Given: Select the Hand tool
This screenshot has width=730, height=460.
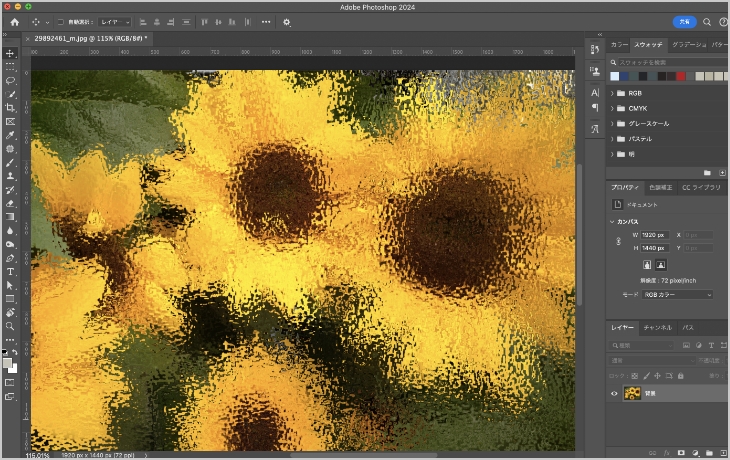Looking at the screenshot, I should [x=10, y=312].
